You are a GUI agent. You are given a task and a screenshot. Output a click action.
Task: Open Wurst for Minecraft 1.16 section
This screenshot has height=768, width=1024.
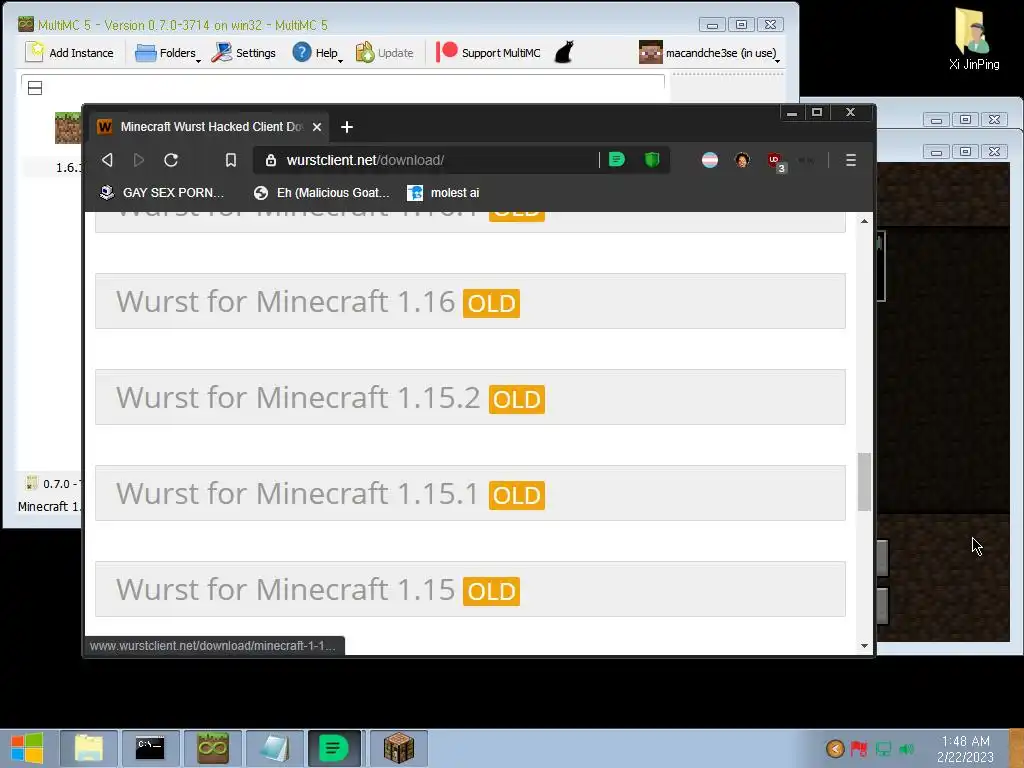point(470,301)
